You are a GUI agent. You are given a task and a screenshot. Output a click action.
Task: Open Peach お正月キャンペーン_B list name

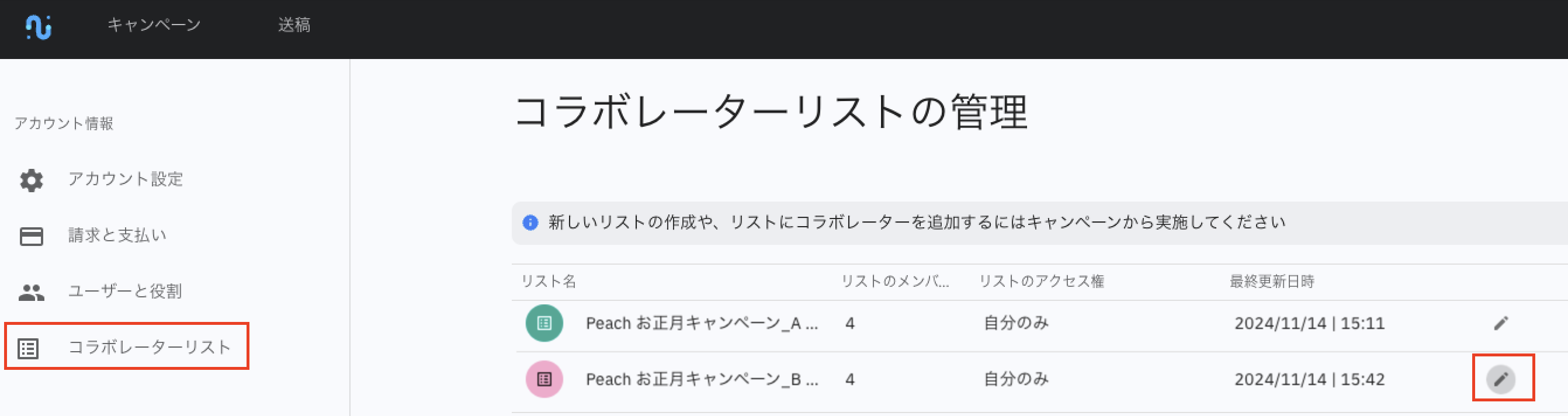tap(701, 379)
